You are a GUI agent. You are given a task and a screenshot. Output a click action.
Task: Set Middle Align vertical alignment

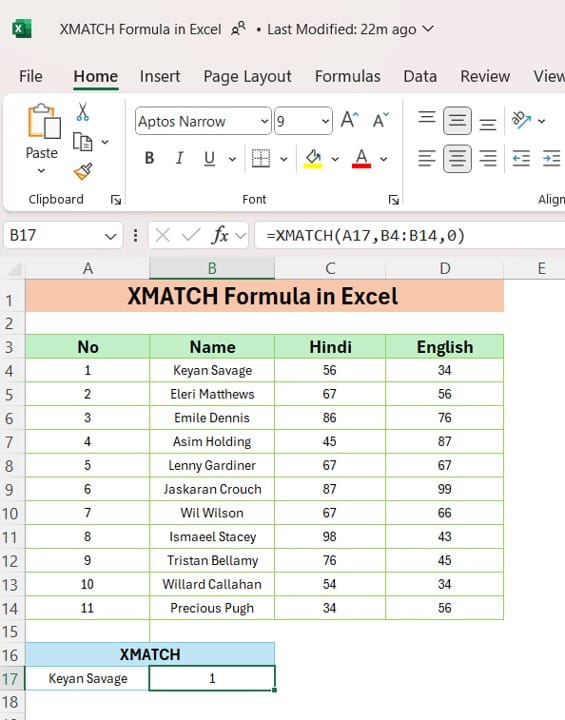tap(457, 120)
